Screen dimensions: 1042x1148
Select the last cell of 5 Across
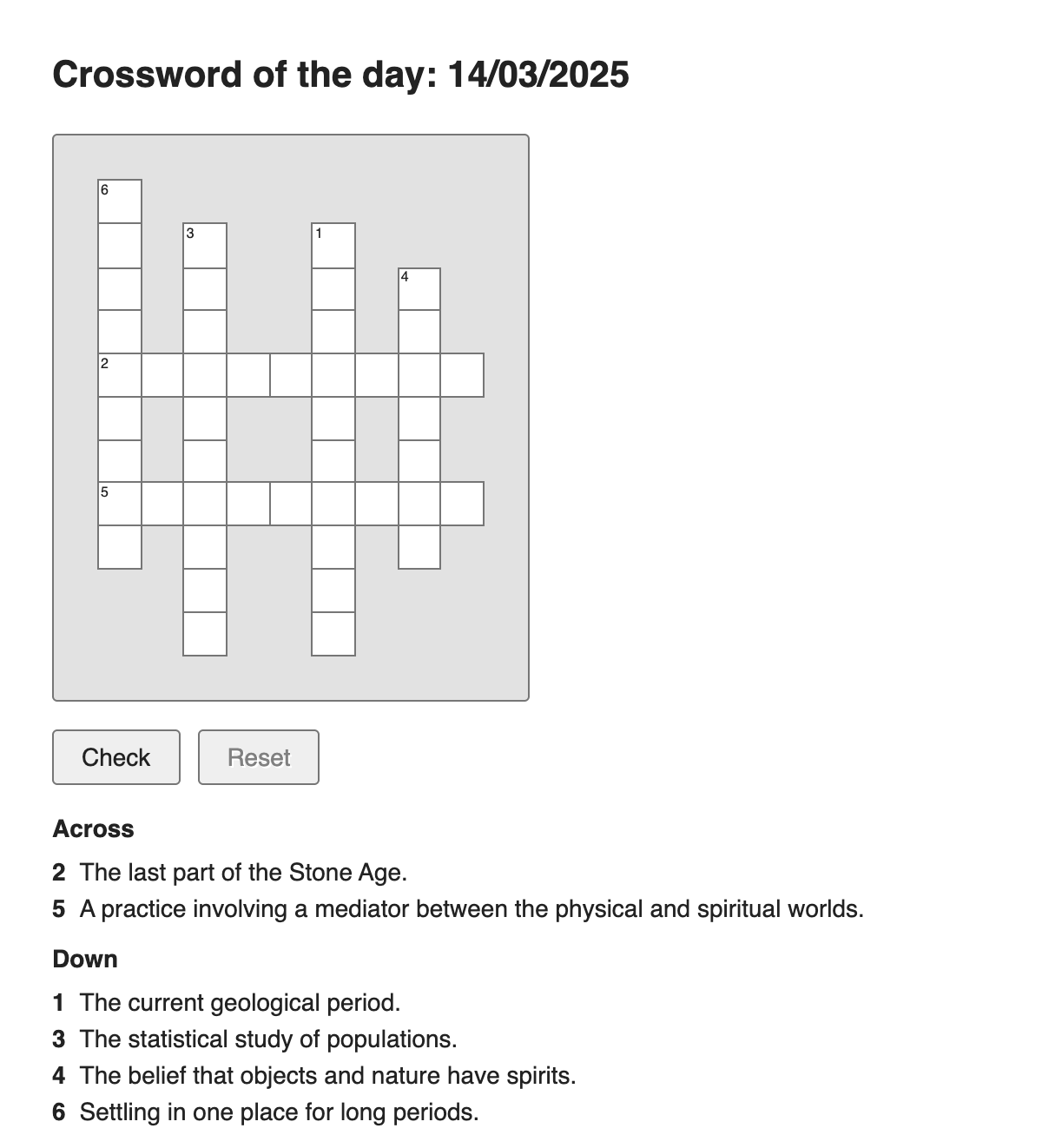click(x=462, y=504)
